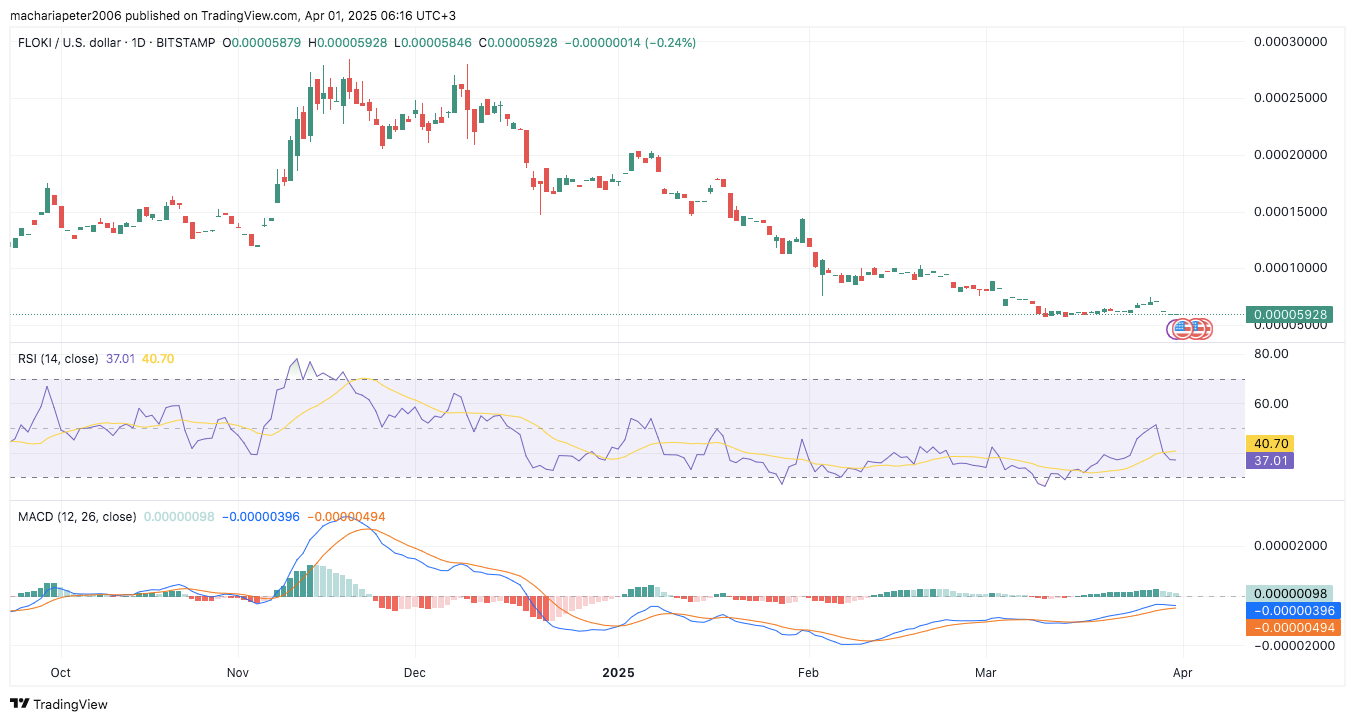This screenshot has height=721, width=1355.
Task: Click the TradingView logo at bottom left
Action: [59, 704]
